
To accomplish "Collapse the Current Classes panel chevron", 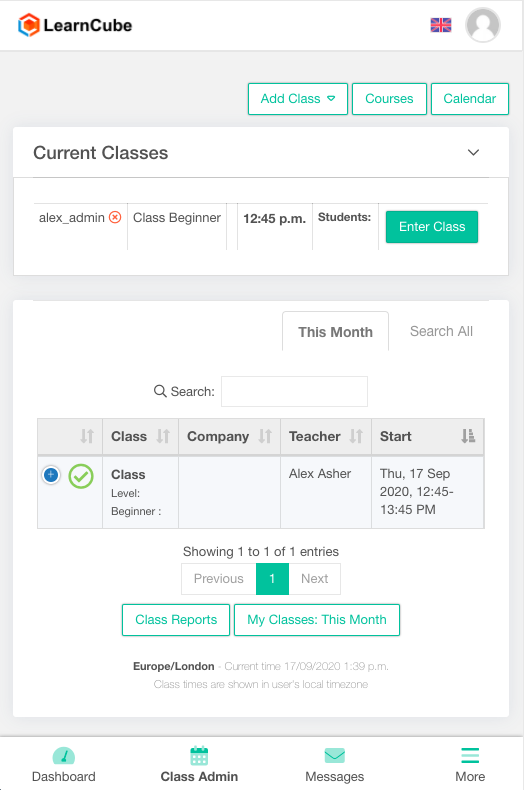I will pos(473,153).
